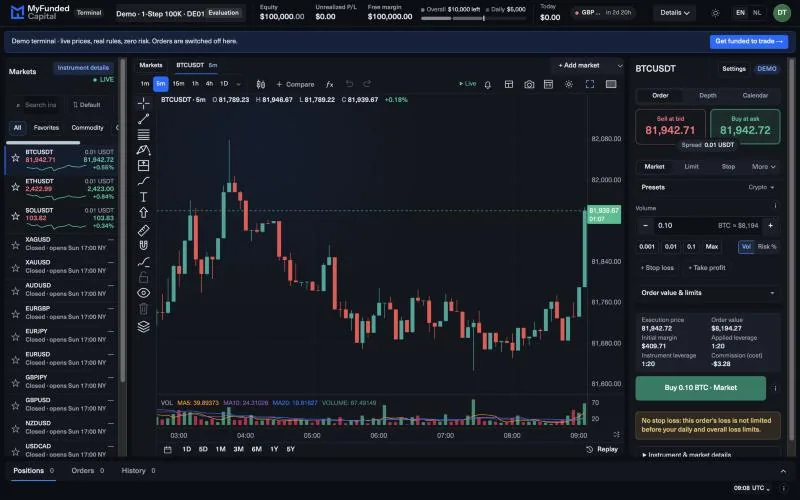Take a chart snapshot with camera
The height and width of the screenshot is (500, 800).
tap(529, 84)
